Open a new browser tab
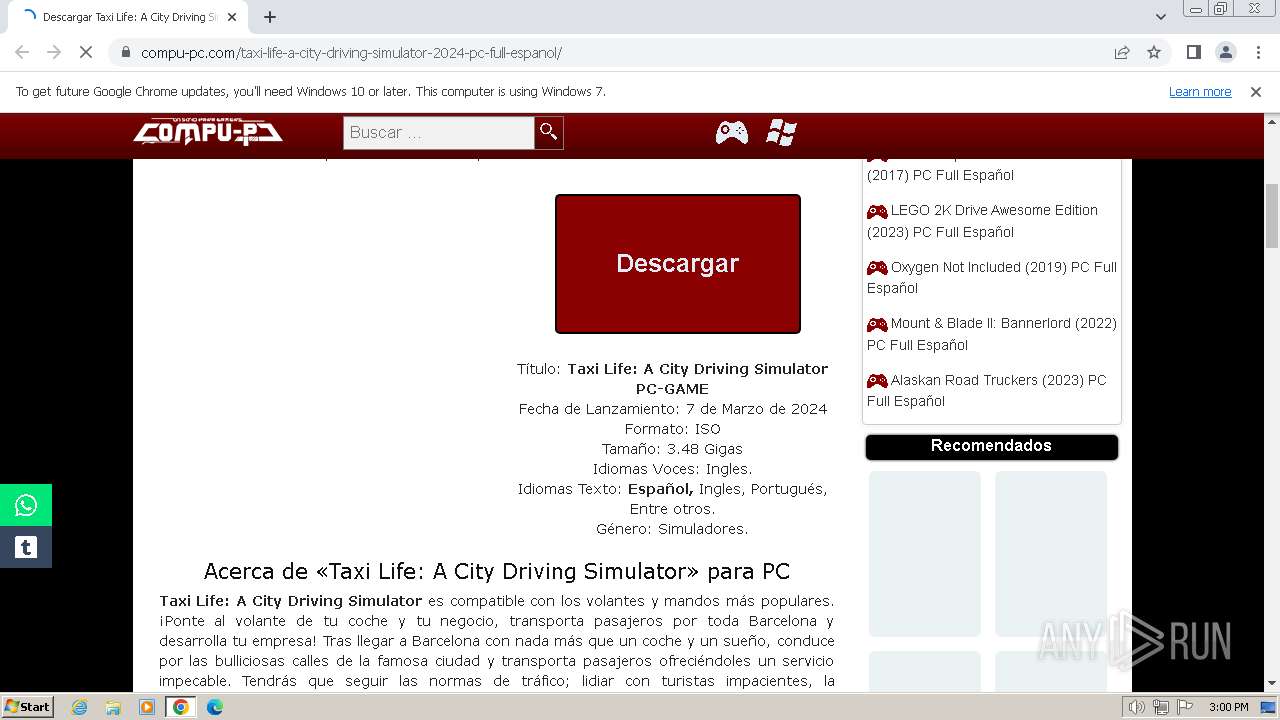The height and width of the screenshot is (720, 1280). pyautogui.click(x=270, y=17)
